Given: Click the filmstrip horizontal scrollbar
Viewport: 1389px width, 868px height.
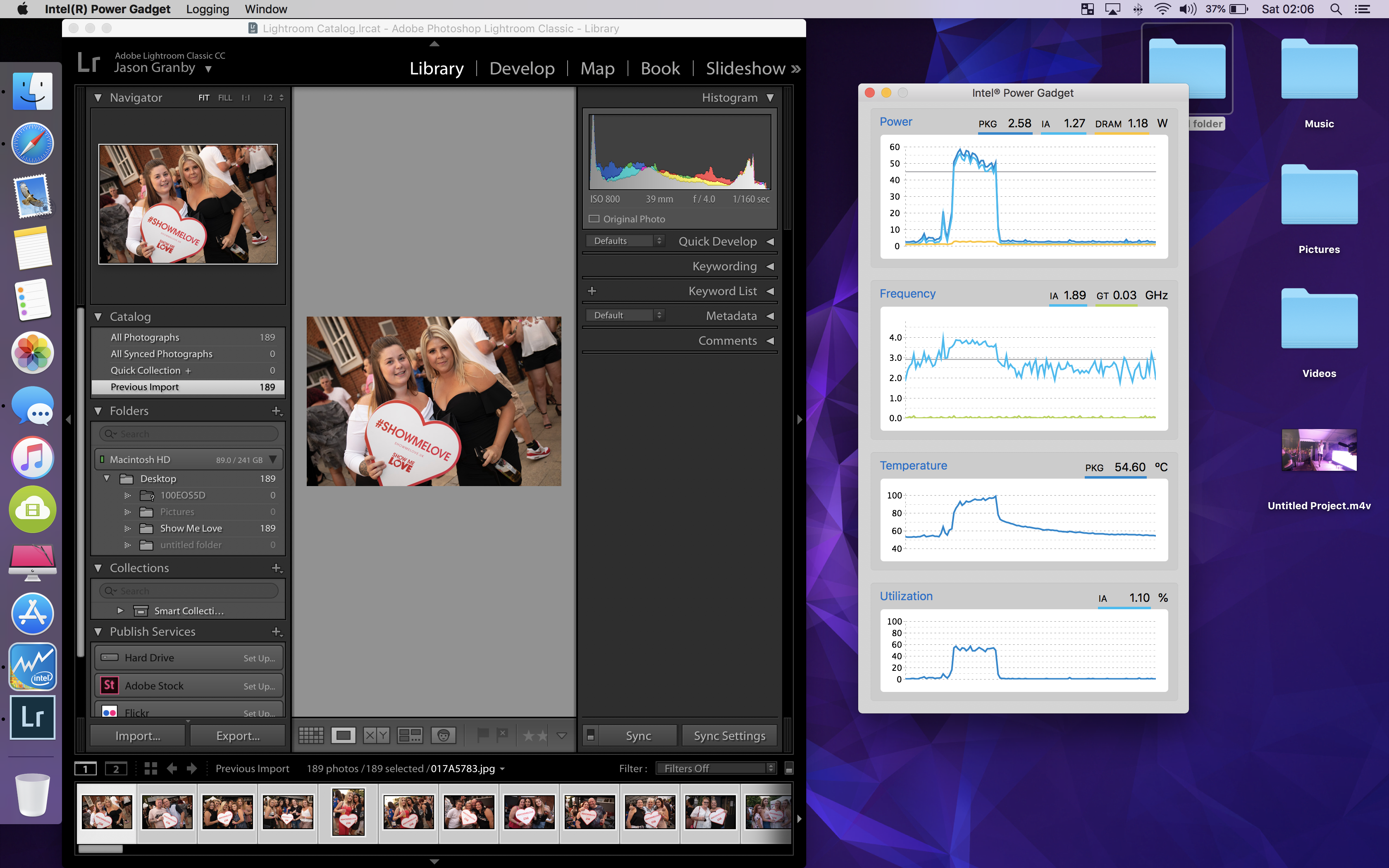Looking at the screenshot, I should [x=100, y=849].
